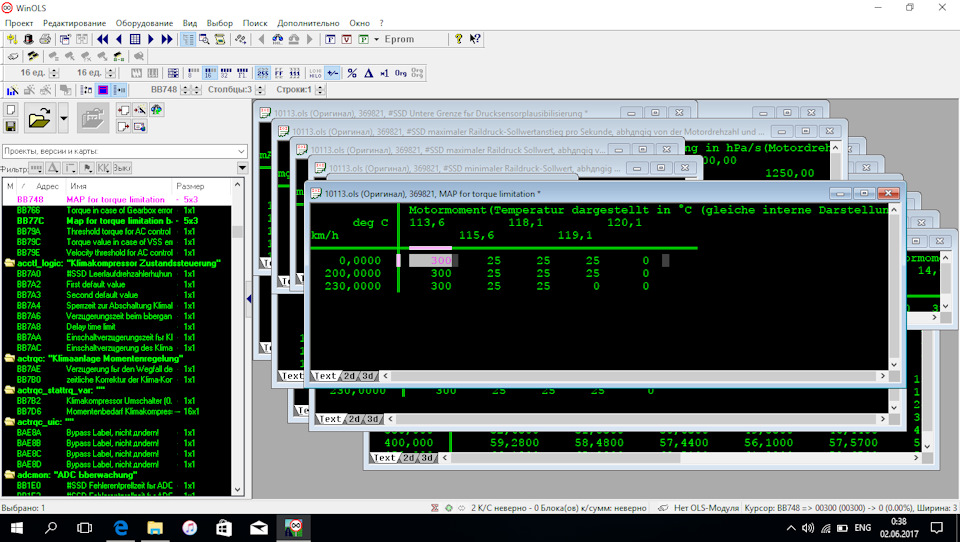Toggle floating point data display
Viewport: 960px width, 542px height.
pos(242,73)
